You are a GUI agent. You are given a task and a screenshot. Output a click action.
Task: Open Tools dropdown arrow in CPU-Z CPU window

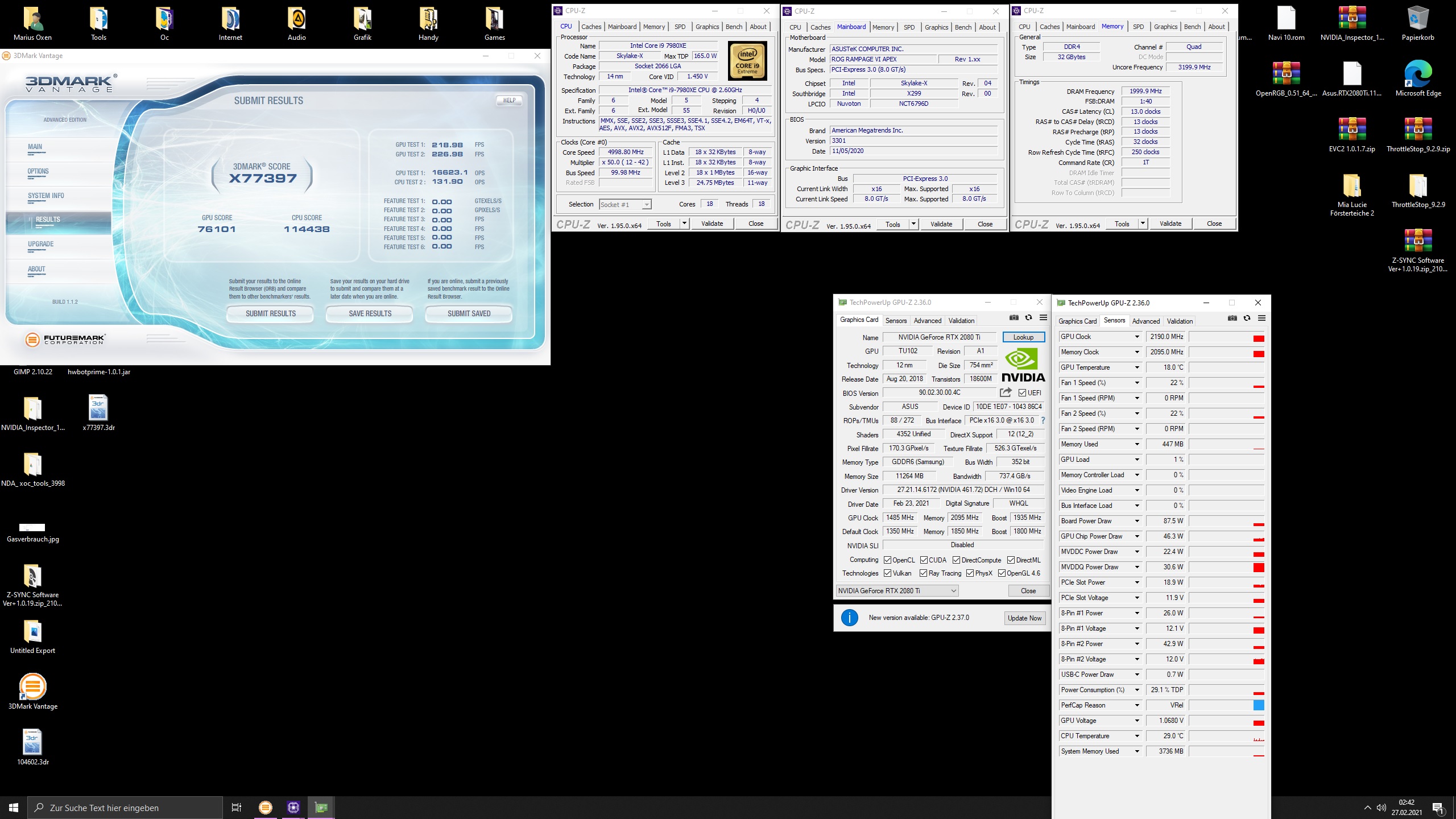pos(684,224)
